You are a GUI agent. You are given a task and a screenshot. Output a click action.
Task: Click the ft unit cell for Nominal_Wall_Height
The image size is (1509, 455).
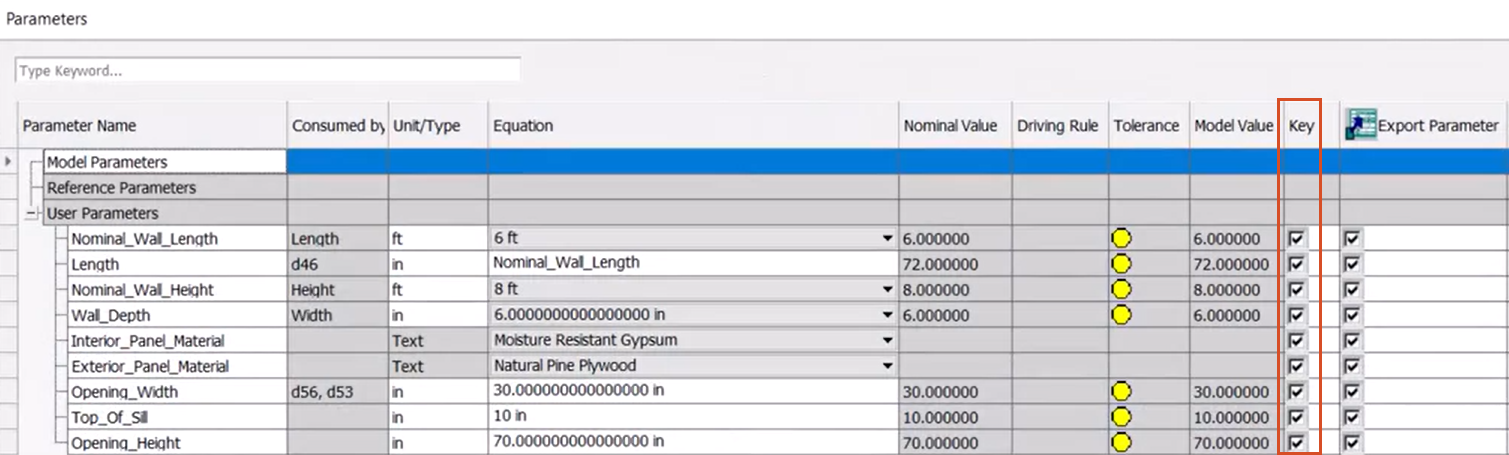pos(438,290)
